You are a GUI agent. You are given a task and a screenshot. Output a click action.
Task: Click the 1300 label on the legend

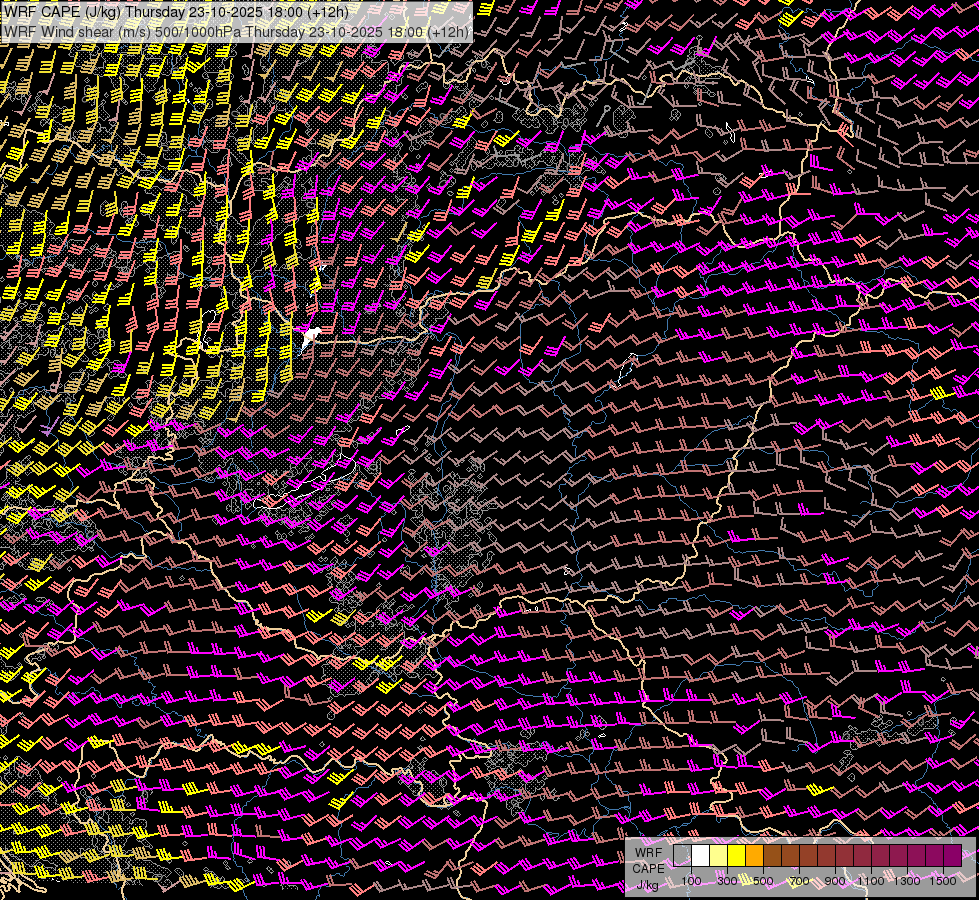[907, 881]
